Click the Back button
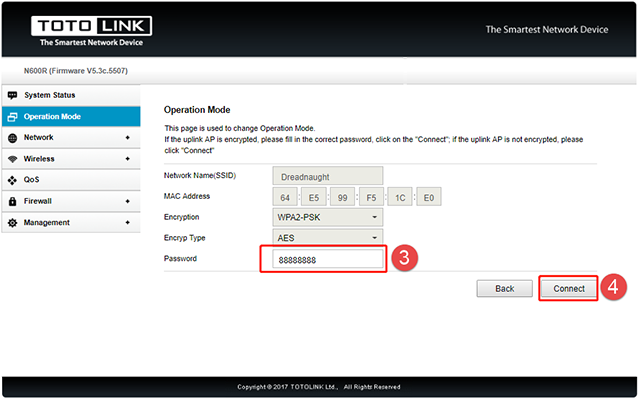 (504, 289)
